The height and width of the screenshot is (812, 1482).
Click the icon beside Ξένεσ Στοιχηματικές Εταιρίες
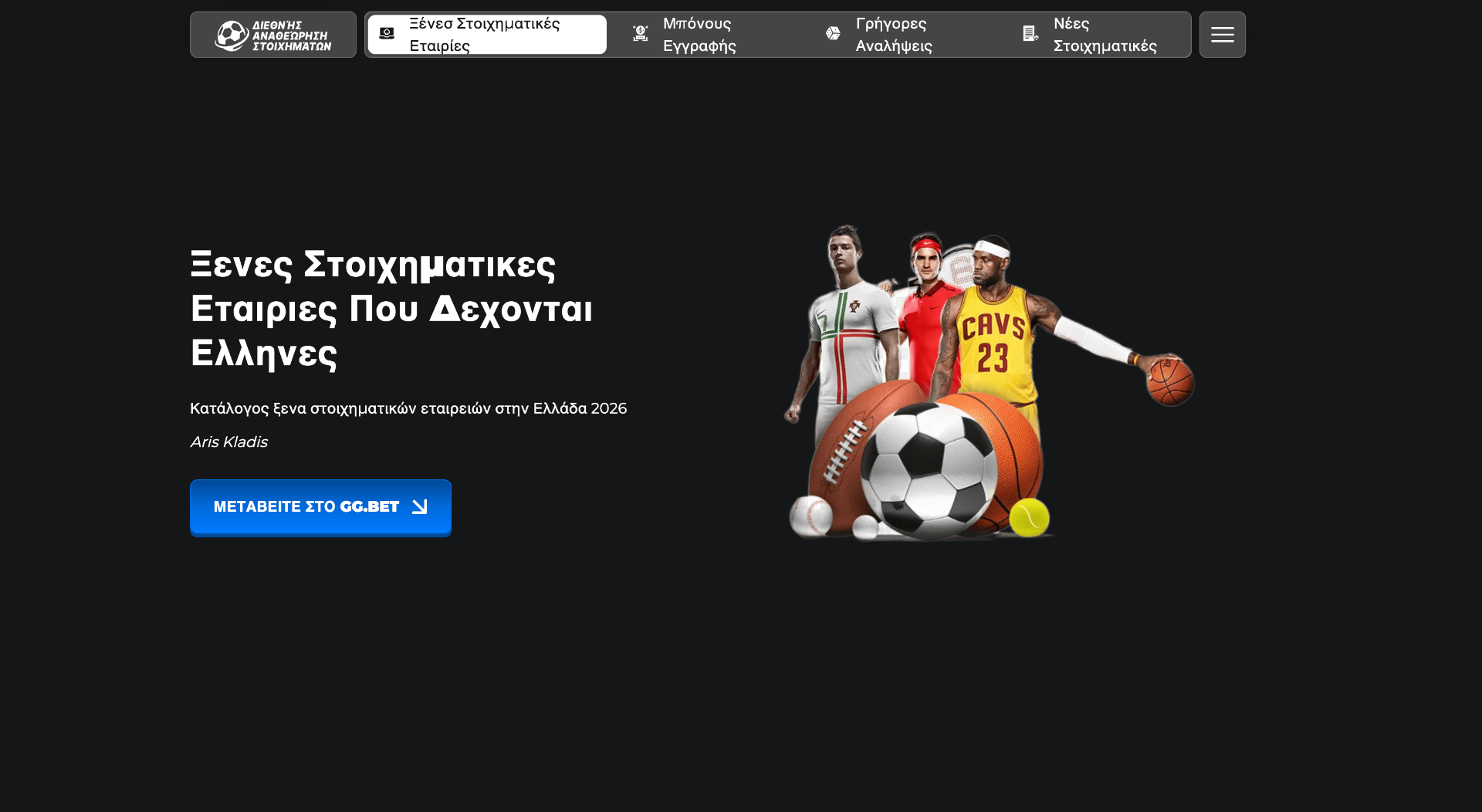387,33
